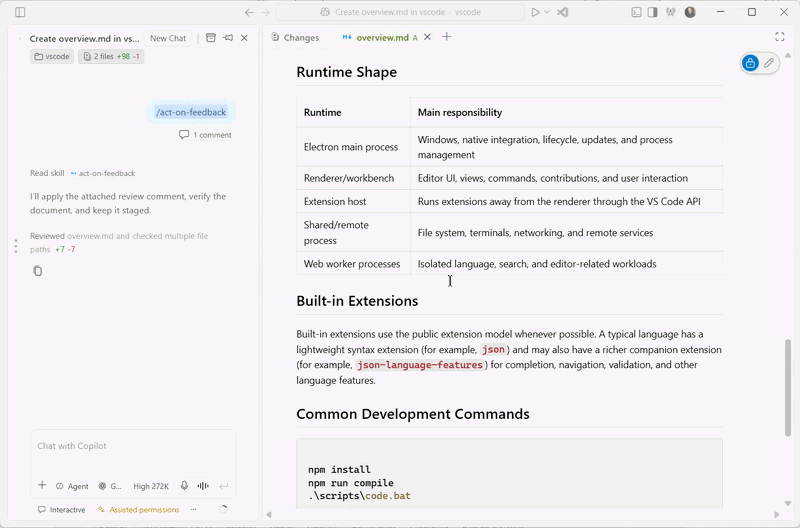The image size is (800, 528).
Task: Click the Runtime Shape heading
Action: pos(346,72)
